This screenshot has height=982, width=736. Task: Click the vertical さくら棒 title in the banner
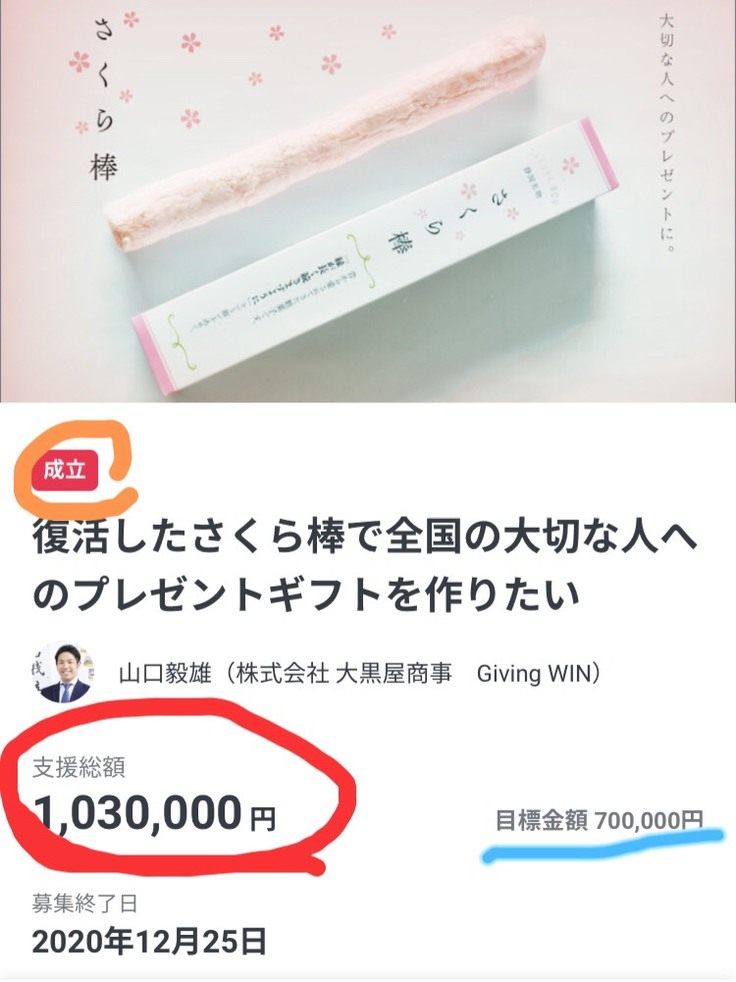(x=104, y=99)
